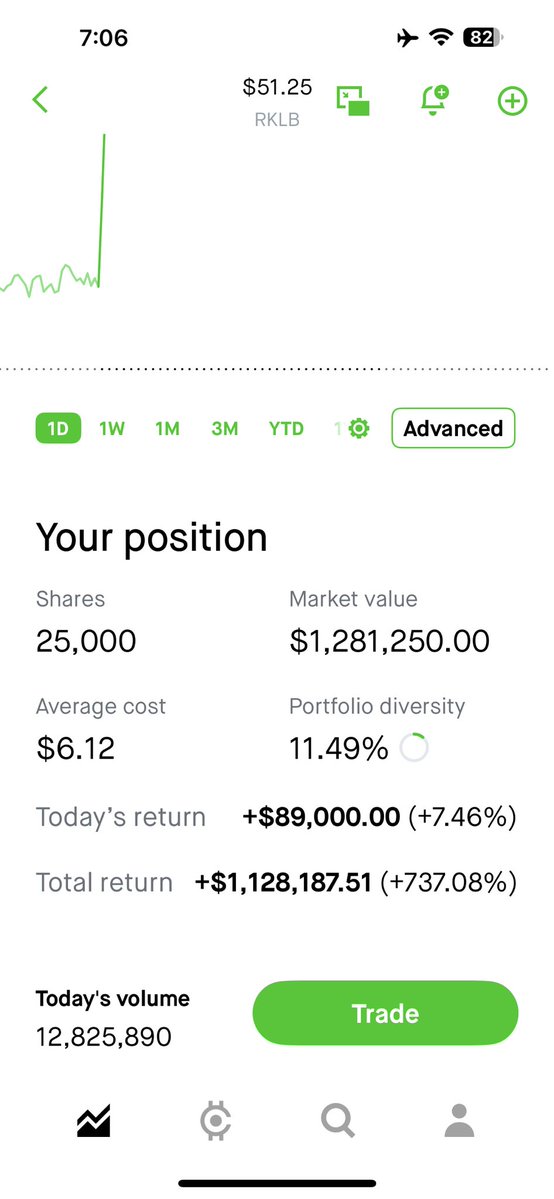Select the 3M chart range
Image resolution: width=554 pixels, height=1199 pixels.
coord(225,429)
